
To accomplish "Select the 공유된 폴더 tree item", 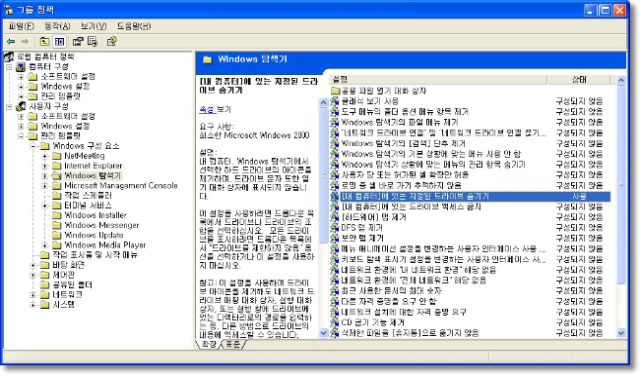I will coord(72,285).
